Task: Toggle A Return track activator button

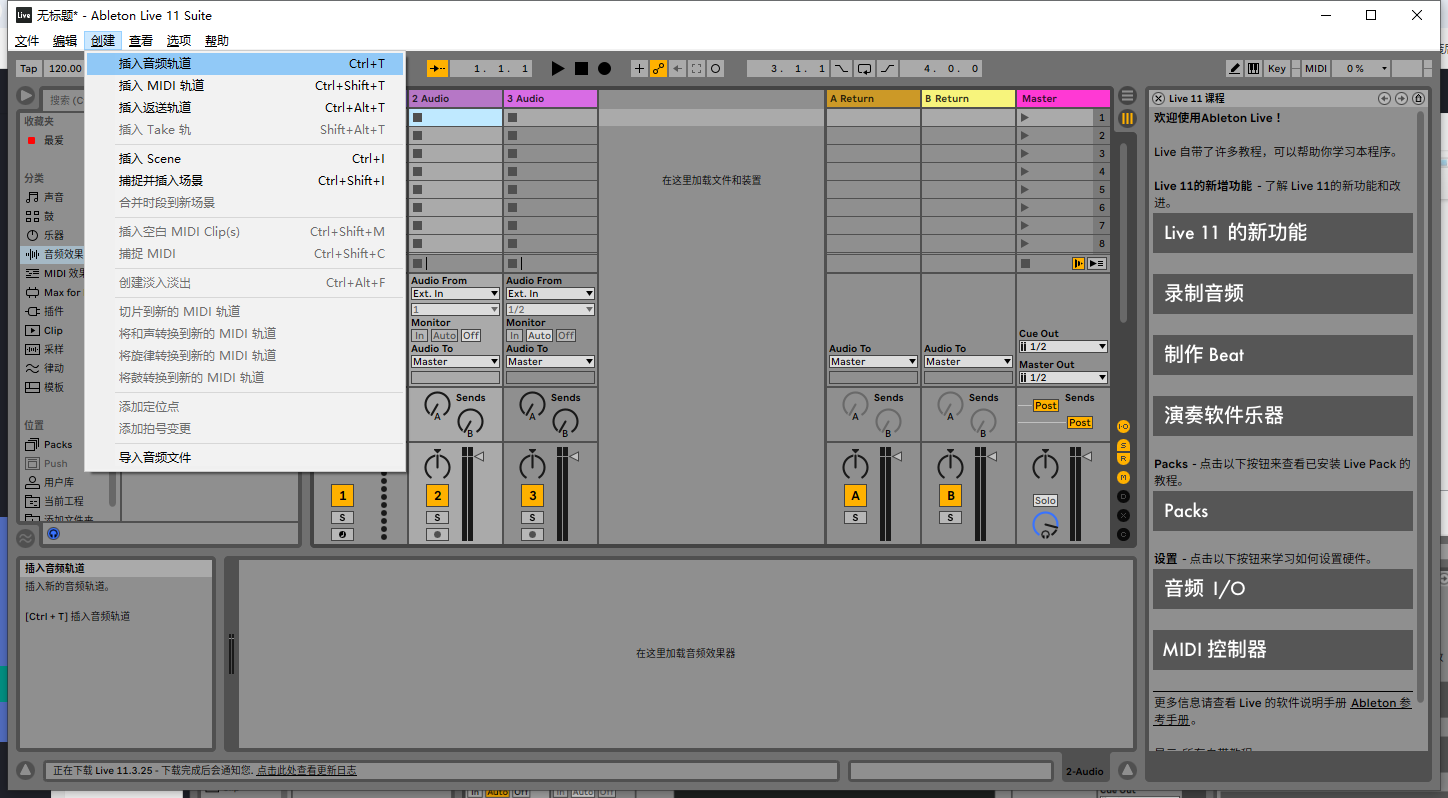Action: coord(855,496)
